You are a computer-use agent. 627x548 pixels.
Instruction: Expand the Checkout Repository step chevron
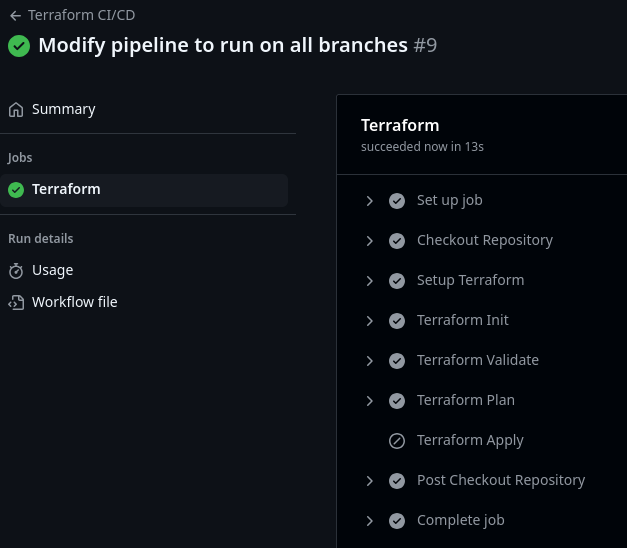pyautogui.click(x=369, y=241)
